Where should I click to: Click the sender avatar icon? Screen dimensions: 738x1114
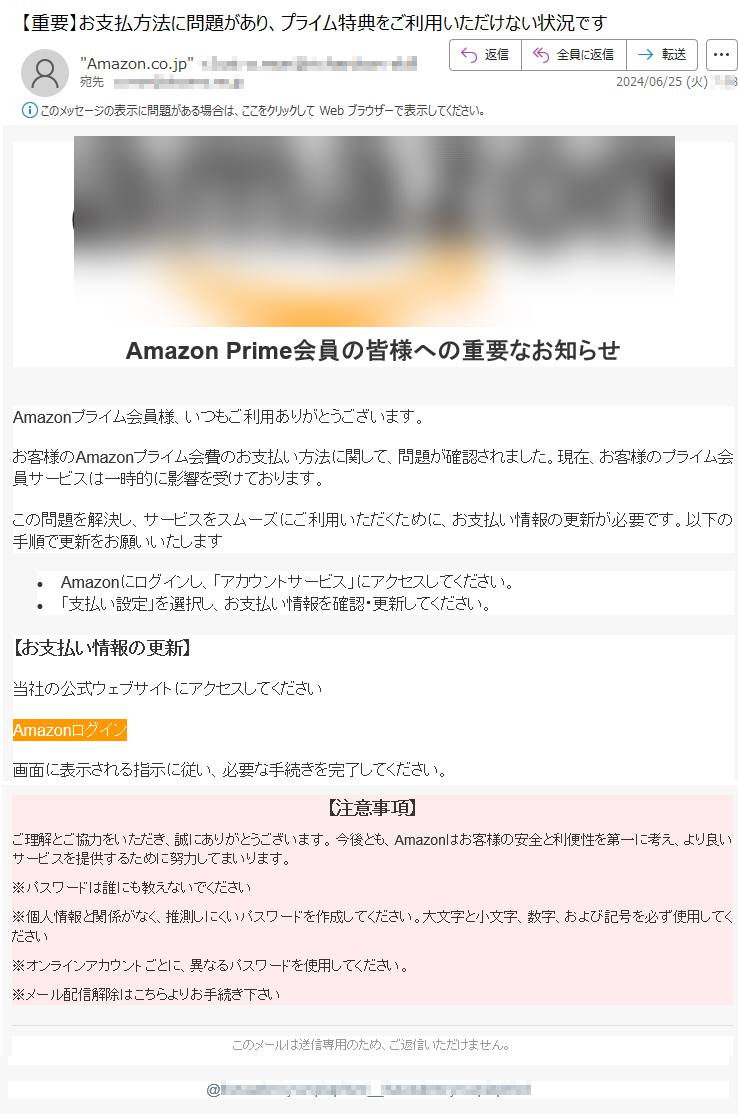coord(45,72)
